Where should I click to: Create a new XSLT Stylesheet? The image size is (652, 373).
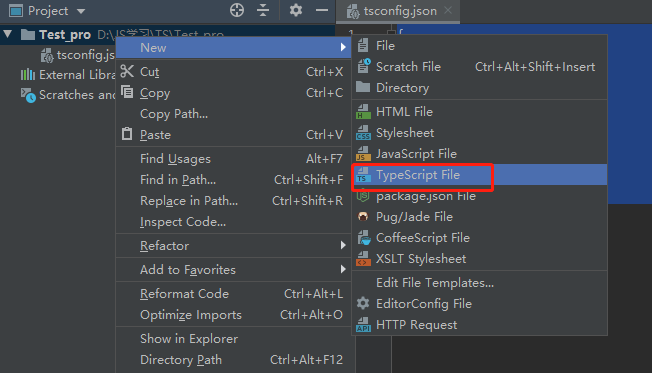click(x=479, y=259)
